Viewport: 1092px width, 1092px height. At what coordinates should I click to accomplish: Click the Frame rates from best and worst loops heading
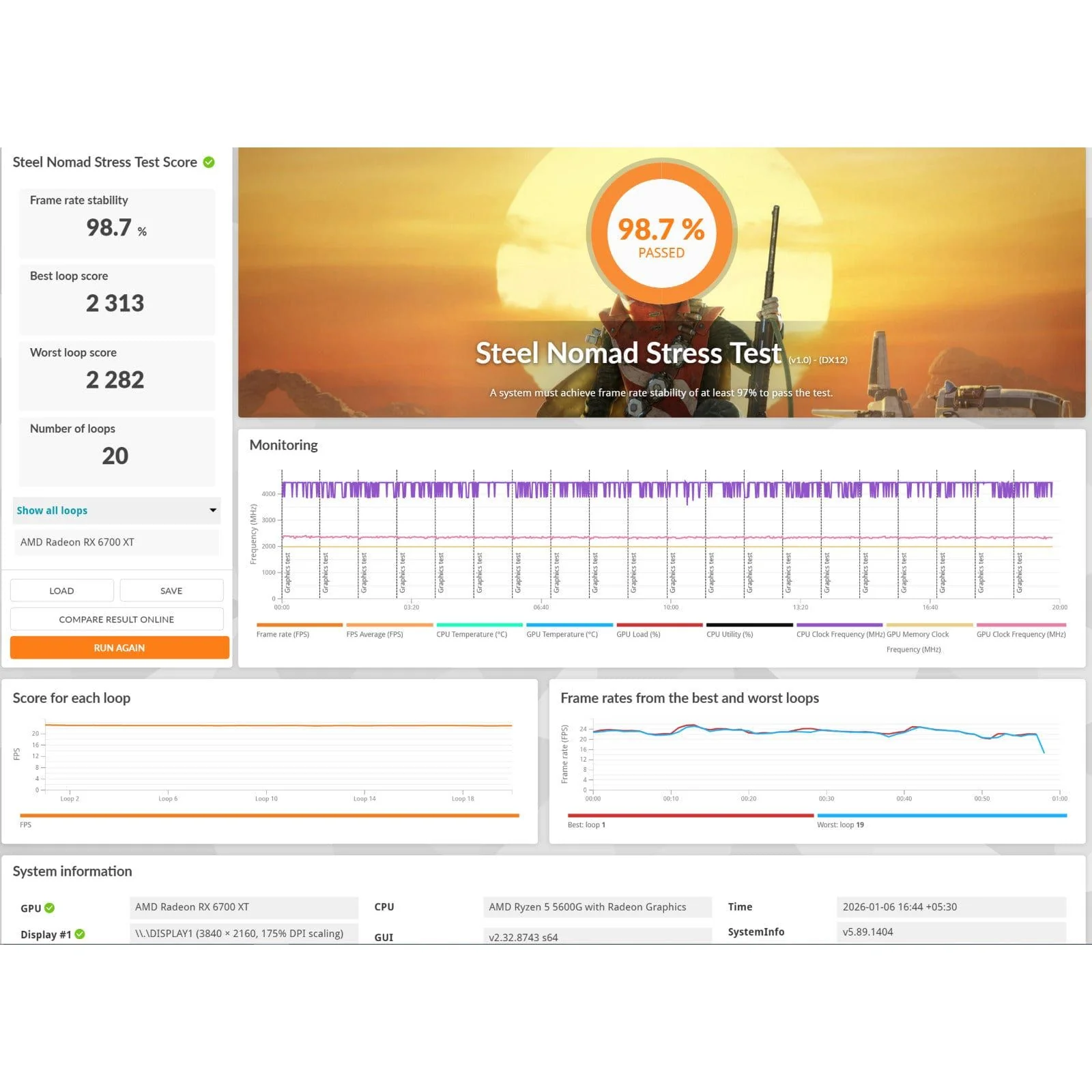689,698
